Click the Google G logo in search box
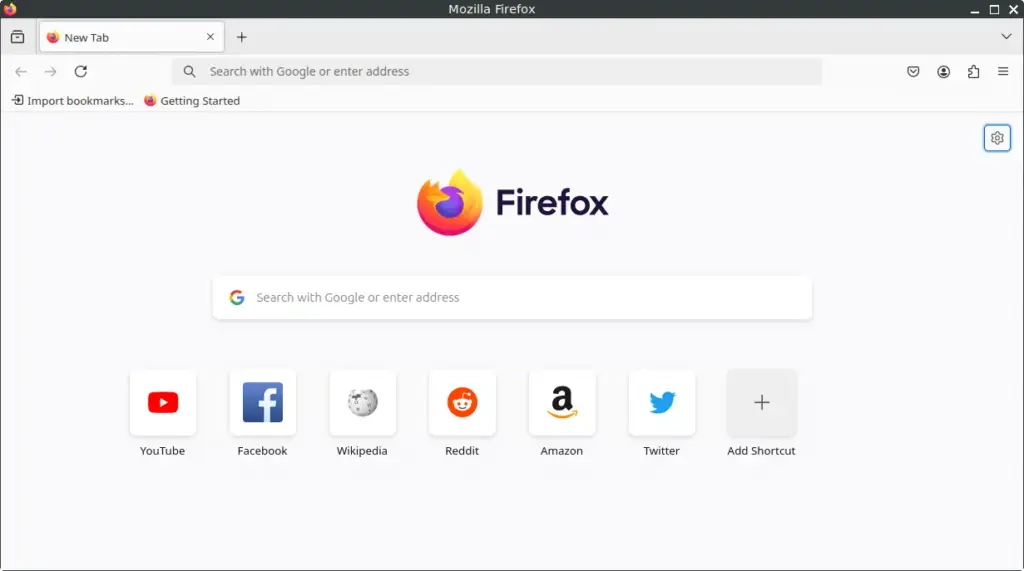Image resolution: width=1024 pixels, height=571 pixels. point(237,298)
